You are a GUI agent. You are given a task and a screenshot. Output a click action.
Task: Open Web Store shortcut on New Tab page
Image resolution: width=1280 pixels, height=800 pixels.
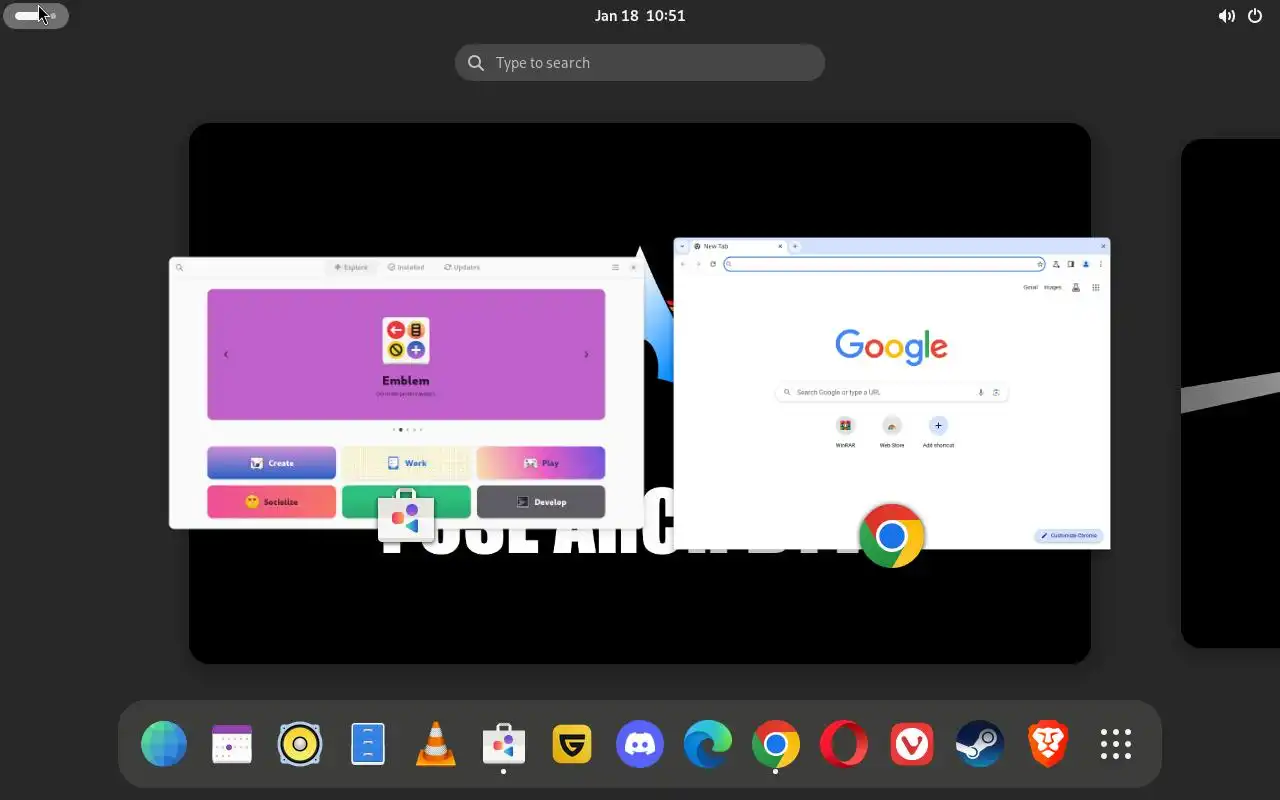coord(892,431)
